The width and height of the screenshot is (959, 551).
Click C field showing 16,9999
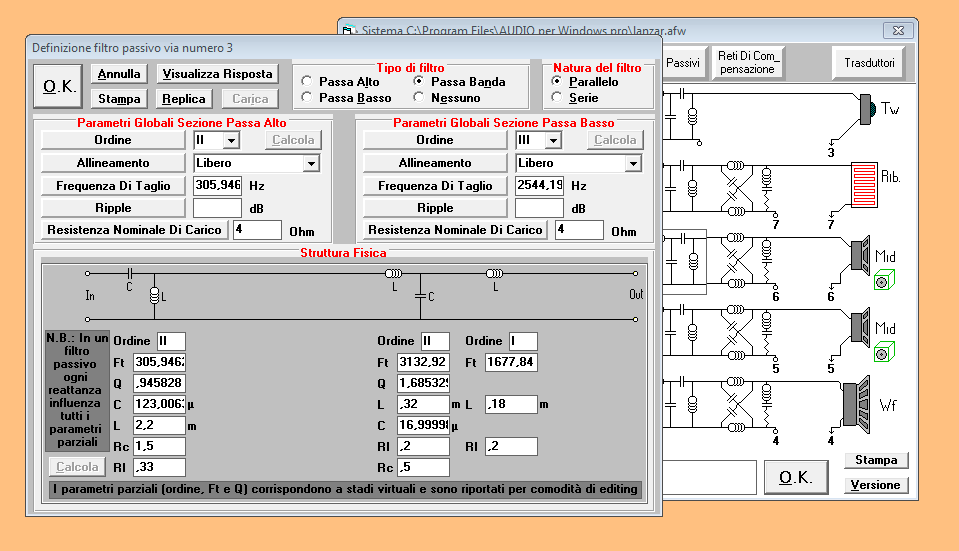pyautogui.click(x=423, y=425)
